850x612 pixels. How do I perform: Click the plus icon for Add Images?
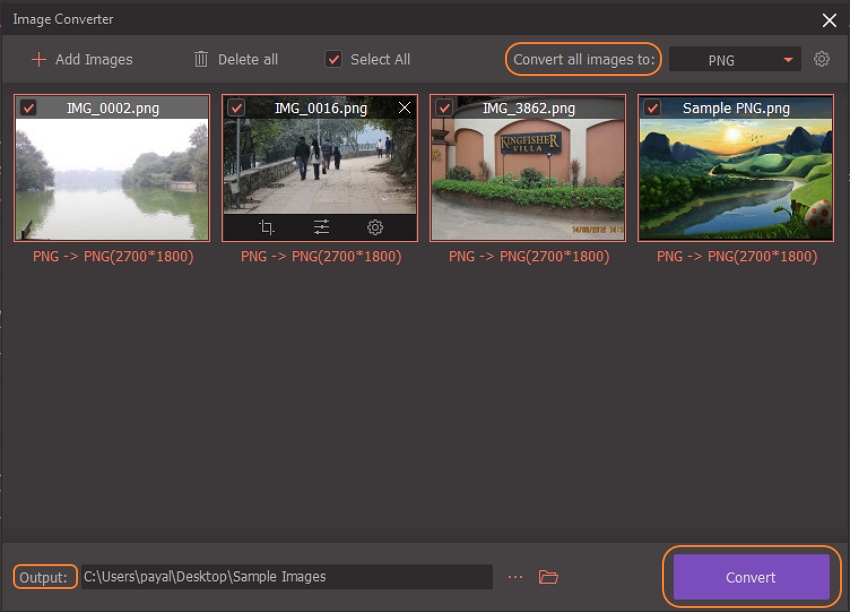(x=39, y=59)
